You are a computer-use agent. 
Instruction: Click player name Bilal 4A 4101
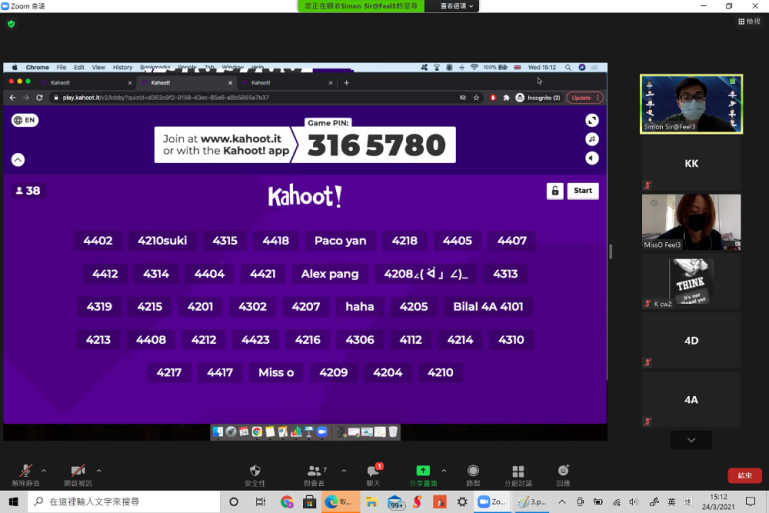pos(488,307)
